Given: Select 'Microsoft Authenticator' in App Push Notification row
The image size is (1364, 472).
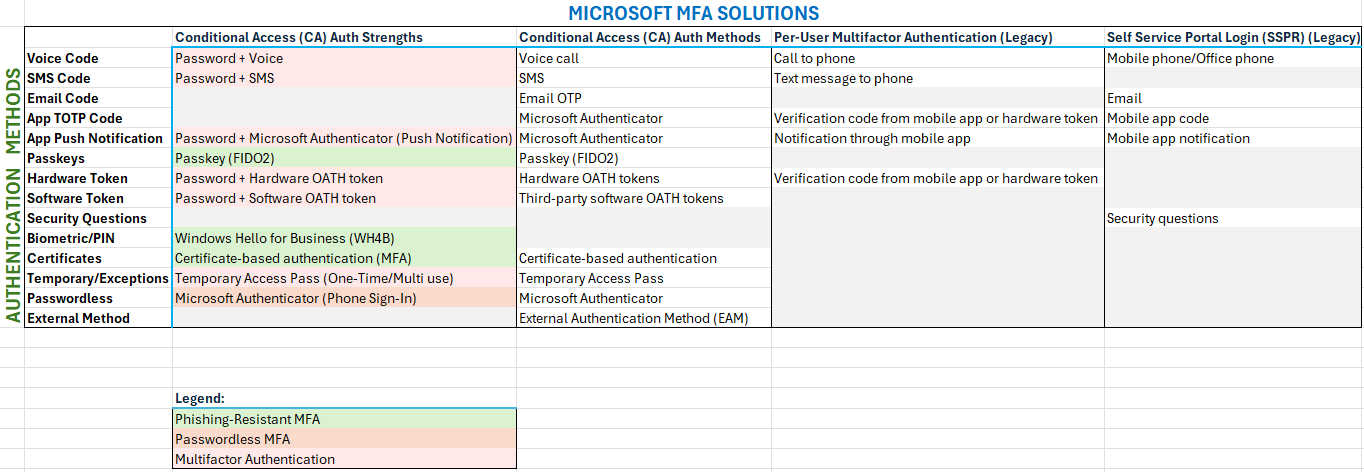Looking at the screenshot, I should click(644, 138).
